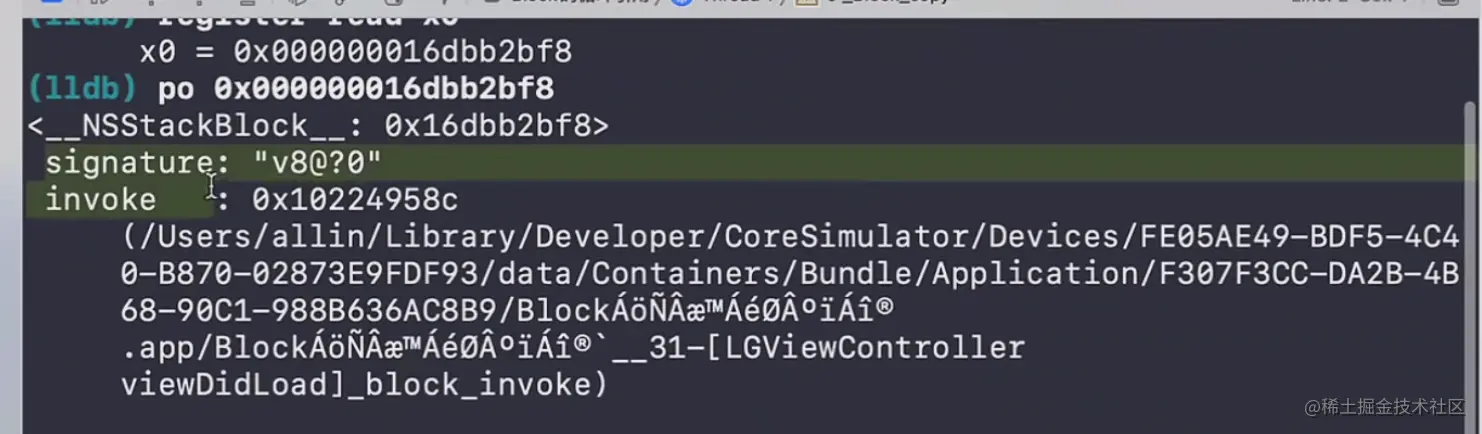Click the (lldb) prompt before po

click(x=82, y=89)
